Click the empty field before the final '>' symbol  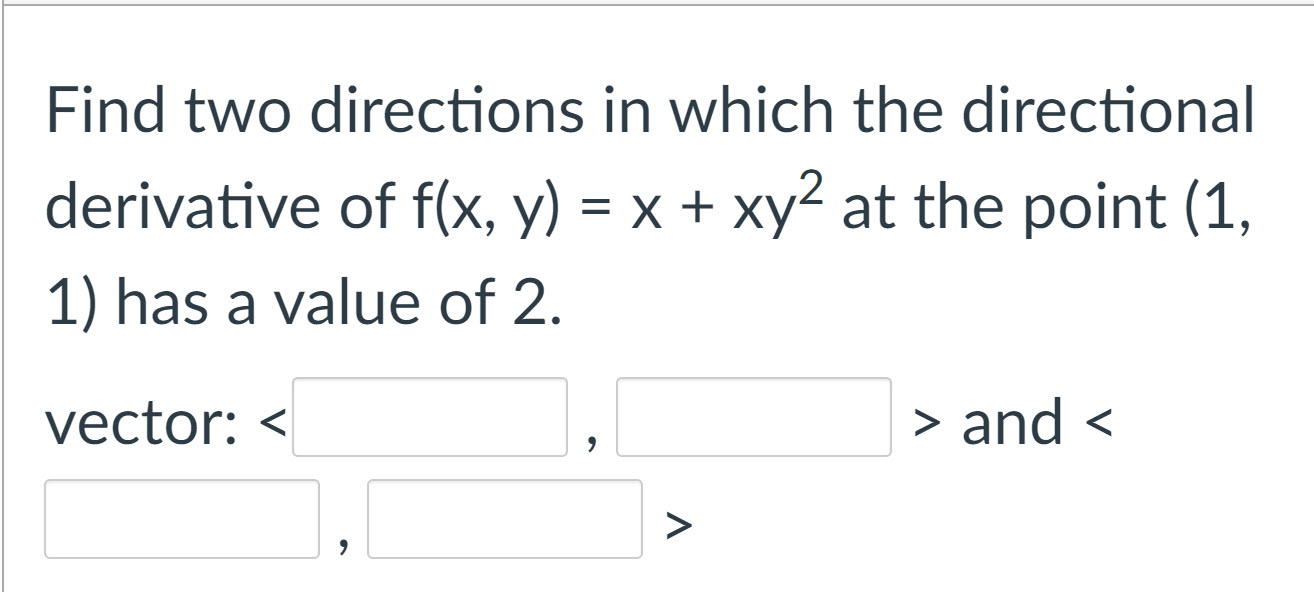pos(505,518)
